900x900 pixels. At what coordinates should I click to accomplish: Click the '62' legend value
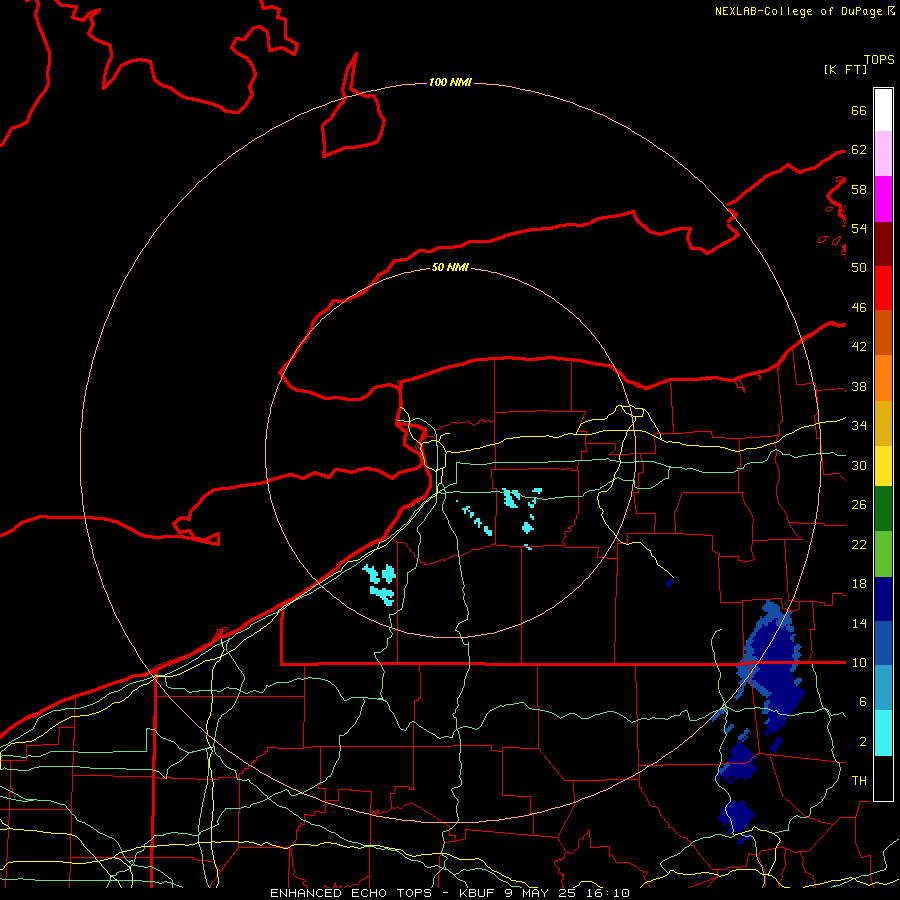click(859, 150)
